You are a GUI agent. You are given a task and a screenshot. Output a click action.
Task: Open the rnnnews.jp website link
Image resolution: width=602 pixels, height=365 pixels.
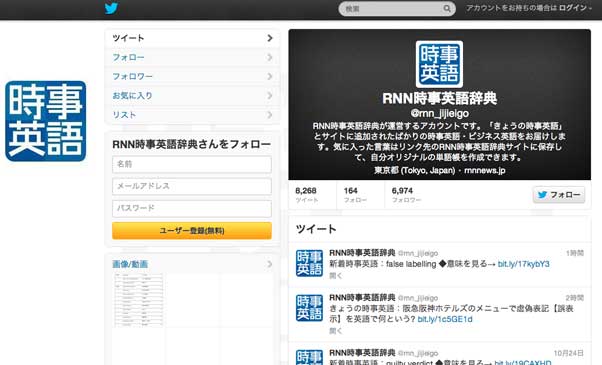coord(485,170)
